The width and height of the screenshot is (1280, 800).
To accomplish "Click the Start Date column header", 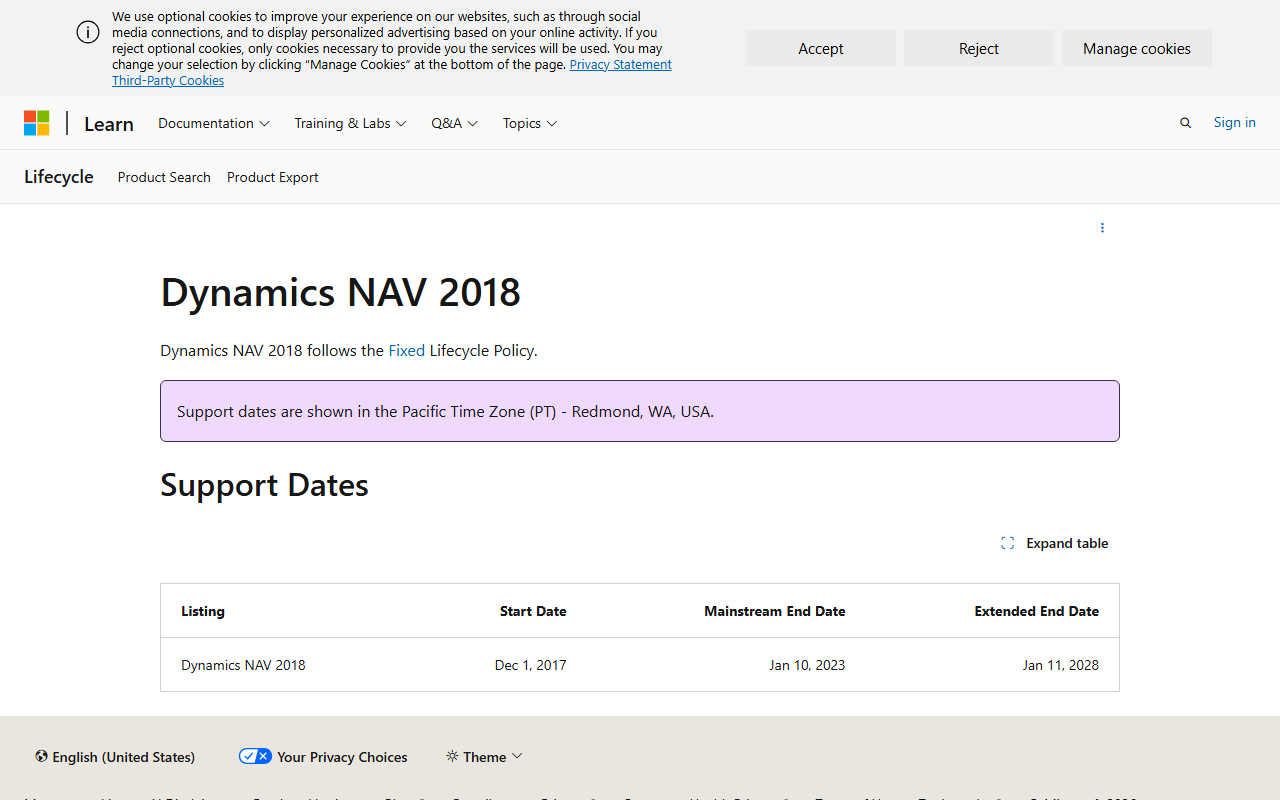I will point(533,611).
